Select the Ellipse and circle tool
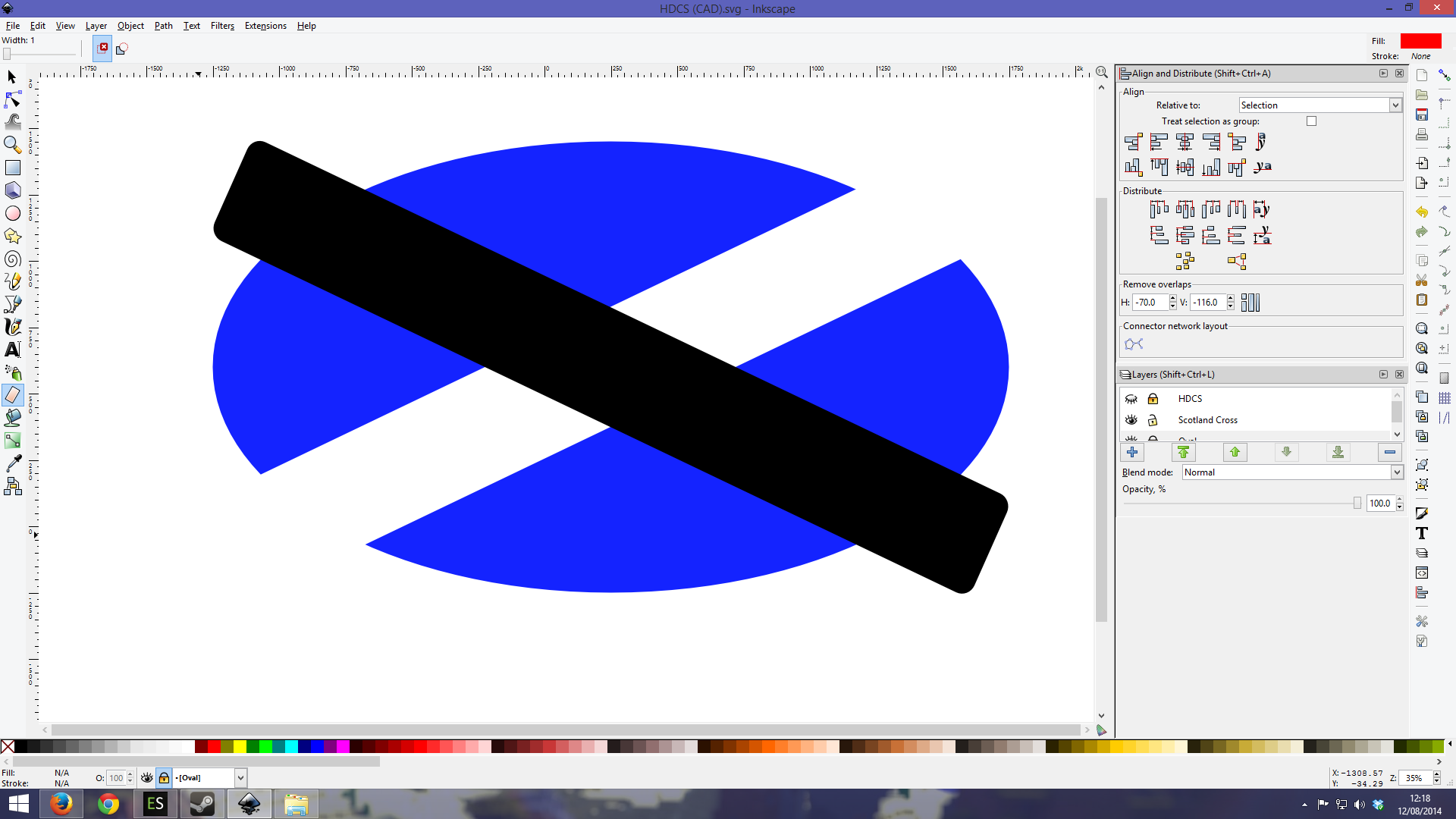The height and width of the screenshot is (819, 1456). point(12,213)
